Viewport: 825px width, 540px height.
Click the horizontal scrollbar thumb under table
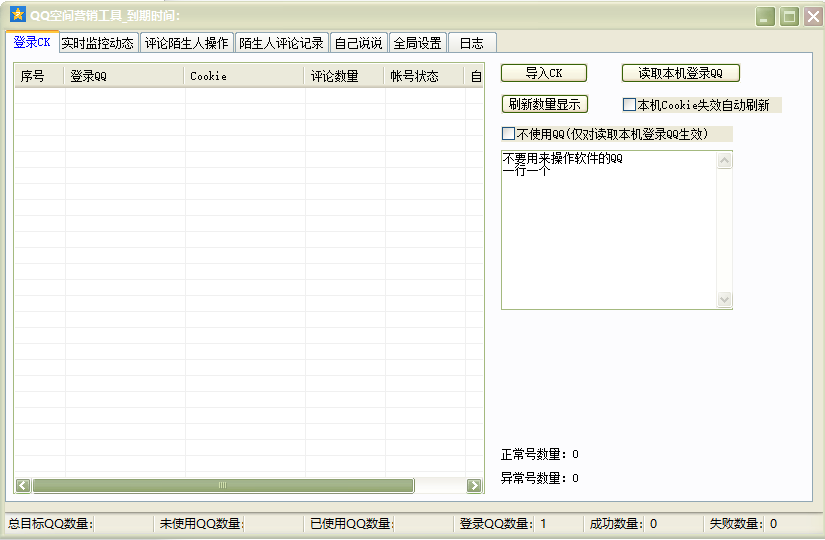pyautogui.click(x=222, y=485)
